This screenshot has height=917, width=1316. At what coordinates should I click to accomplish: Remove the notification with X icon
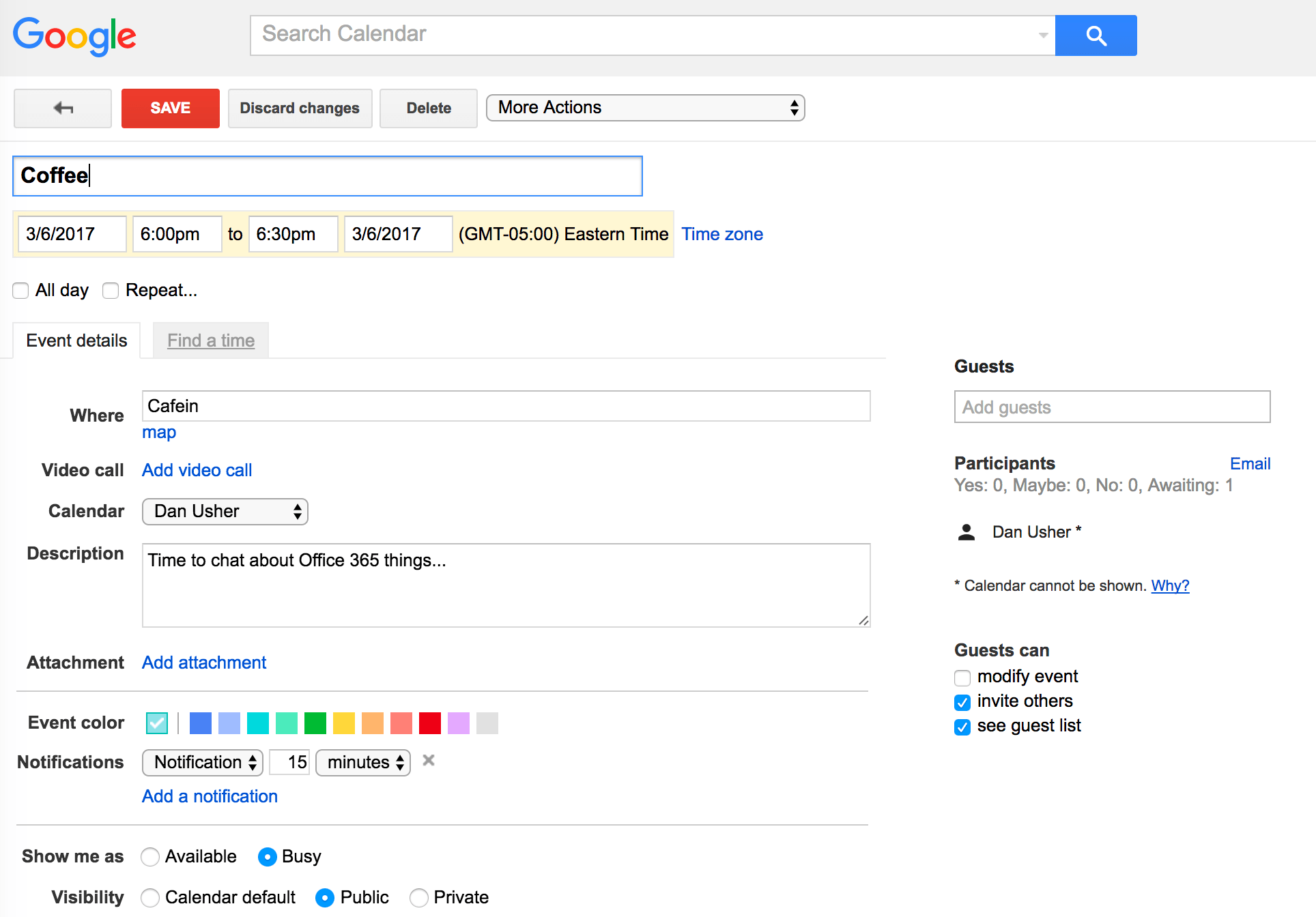coord(429,761)
